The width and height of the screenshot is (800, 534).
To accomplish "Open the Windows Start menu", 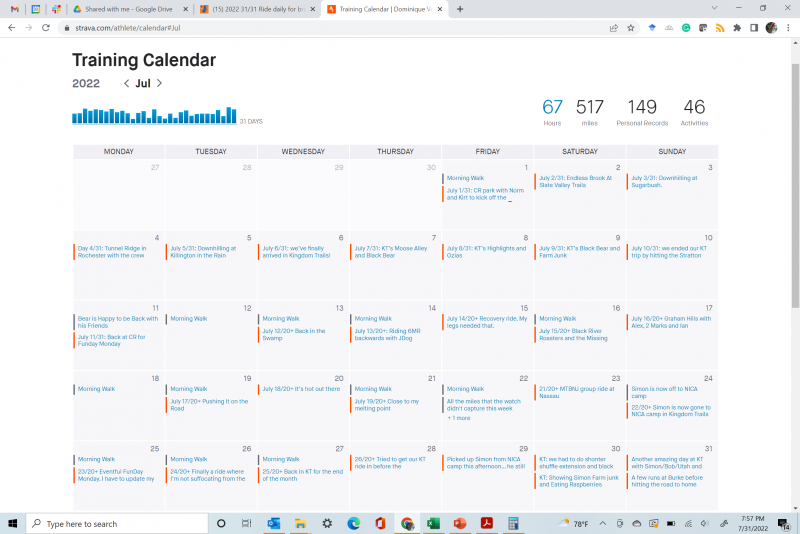I will pyautogui.click(x=12, y=523).
